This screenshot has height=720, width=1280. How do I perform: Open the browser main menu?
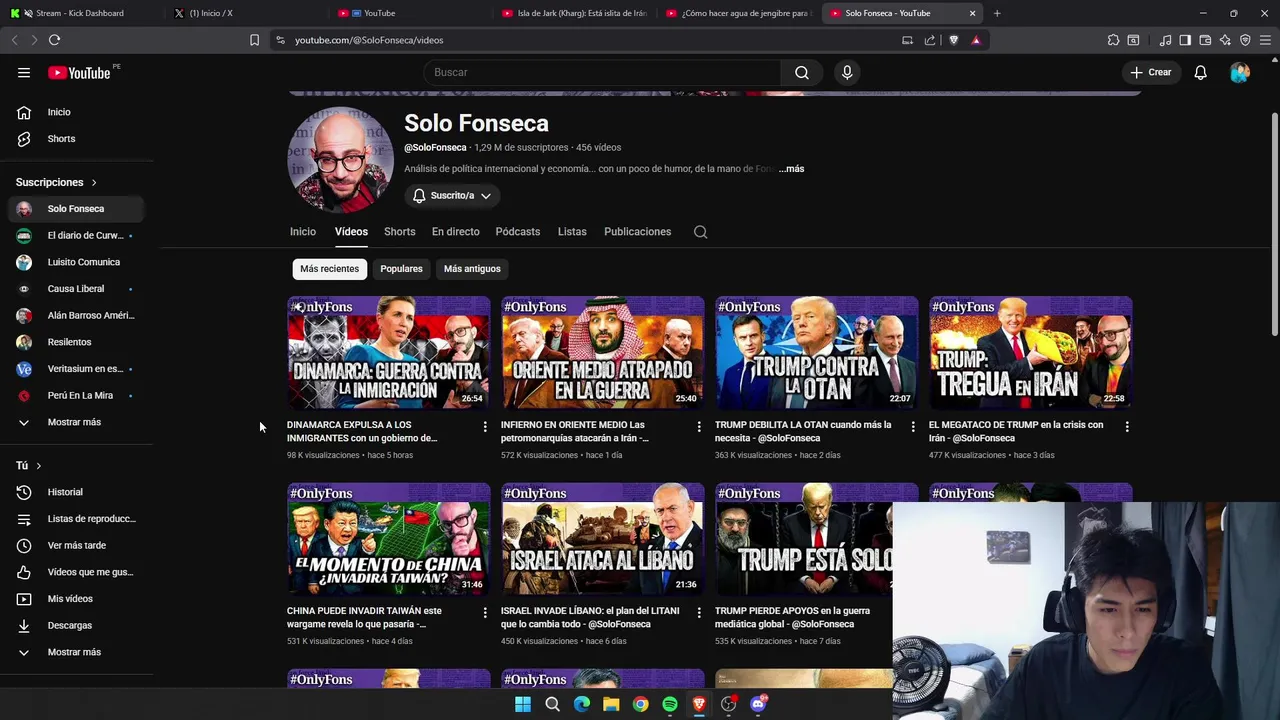(x=1265, y=40)
